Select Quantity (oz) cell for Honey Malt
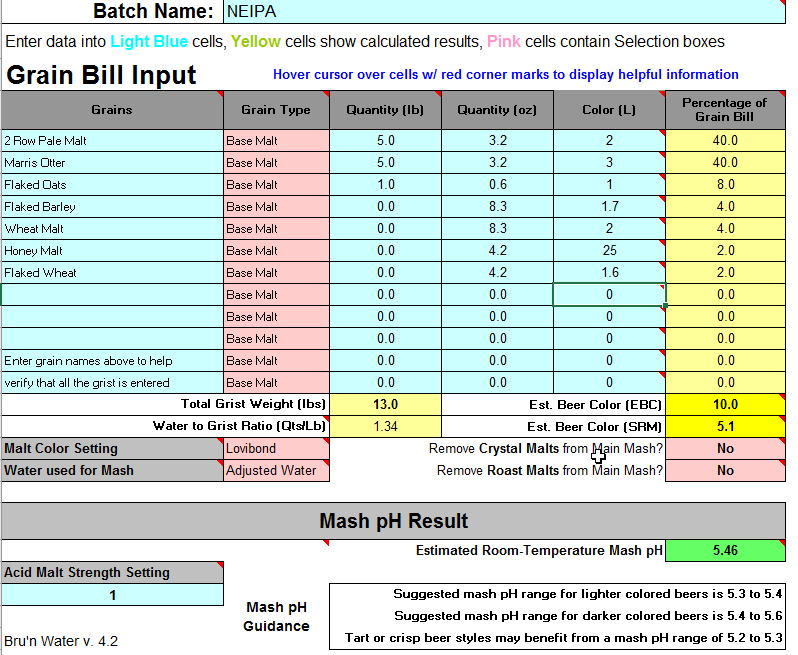The height and width of the screenshot is (655, 798). pyautogui.click(x=497, y=250)
